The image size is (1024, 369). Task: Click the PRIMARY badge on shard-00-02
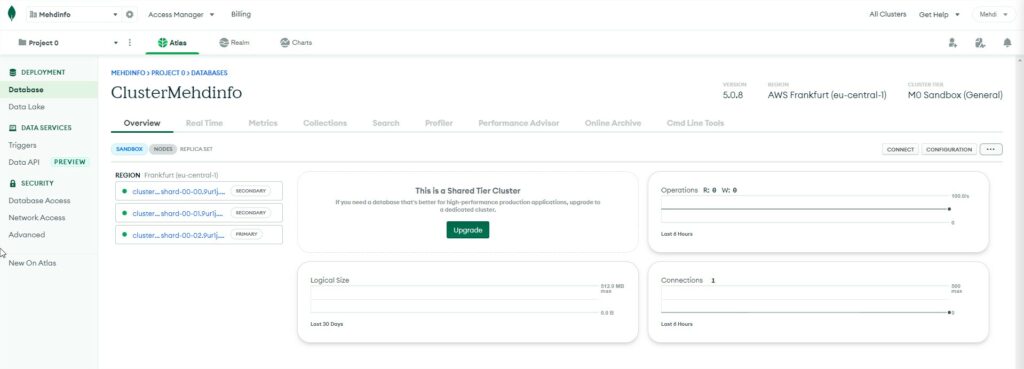pos(246,234)
